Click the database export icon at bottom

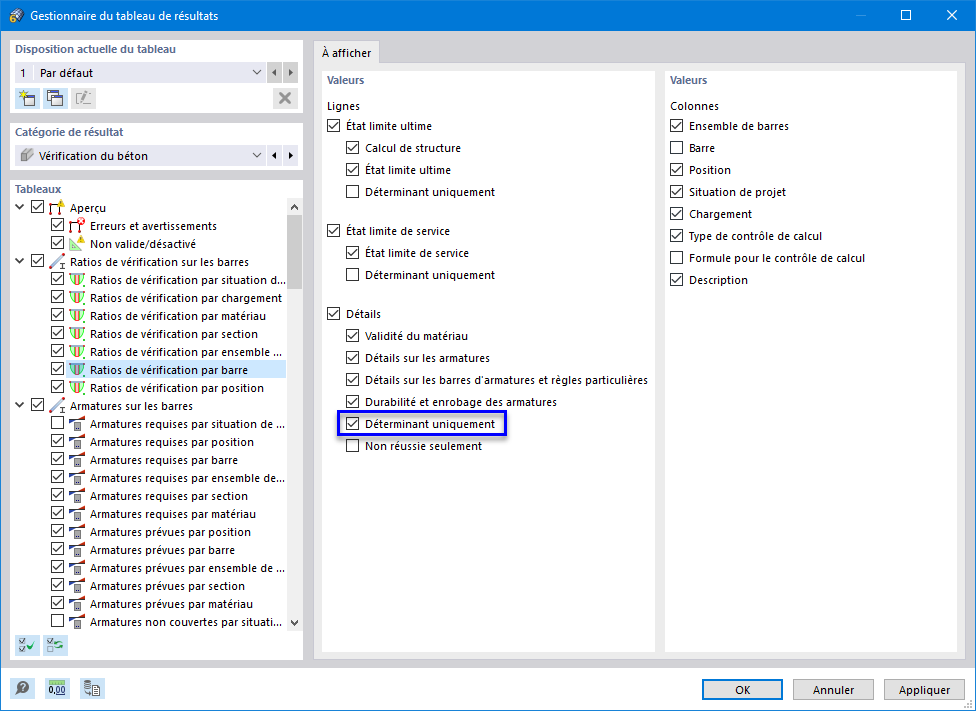click(92, 689)
